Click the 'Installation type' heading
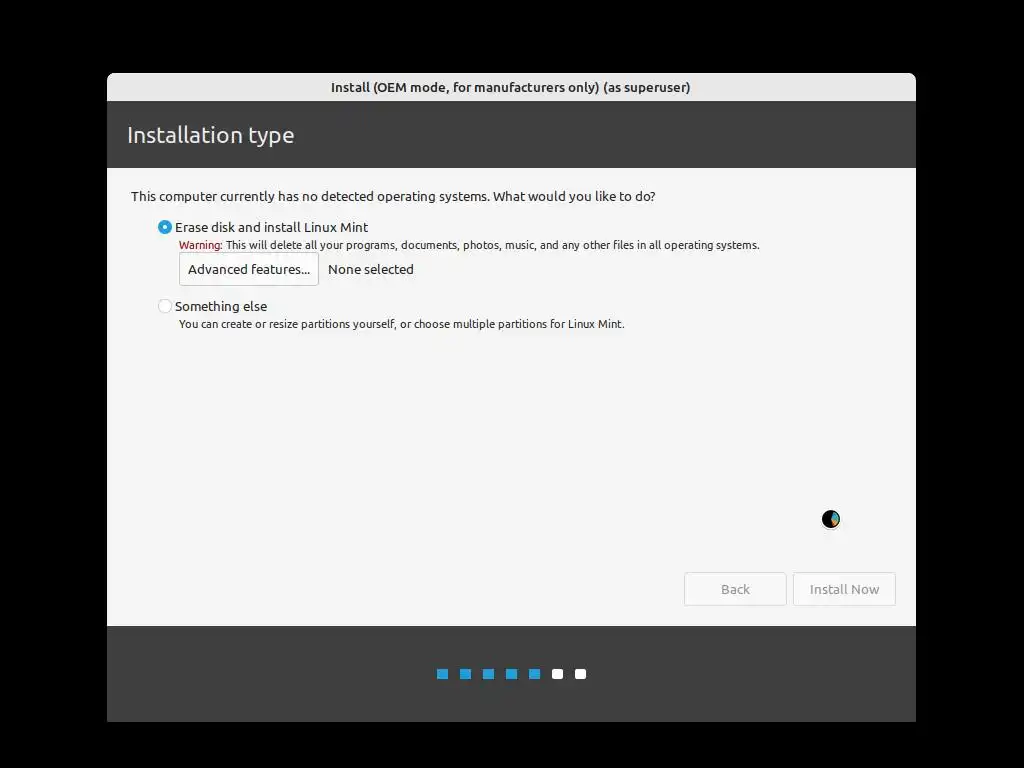The height and width of the screenshot is (768, 1024). click(210, 135)
